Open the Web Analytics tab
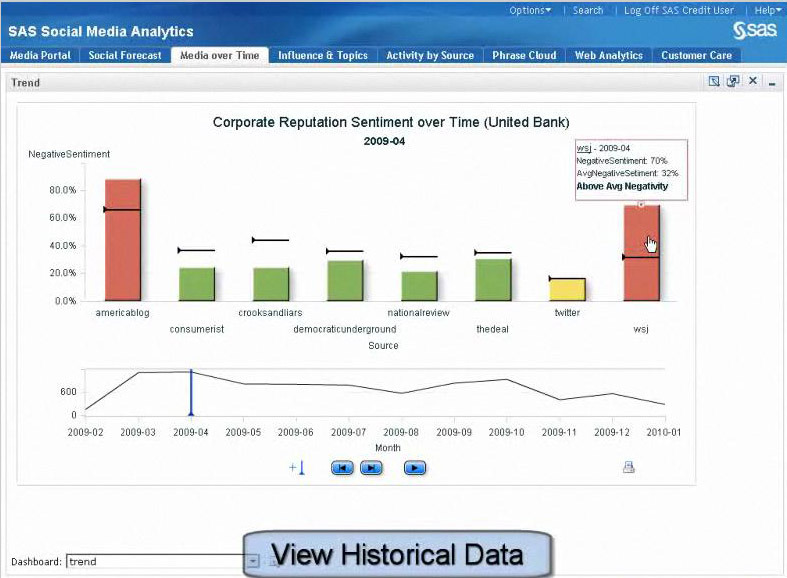Screen dimensions: 787x578 click(x=609, y=55)
